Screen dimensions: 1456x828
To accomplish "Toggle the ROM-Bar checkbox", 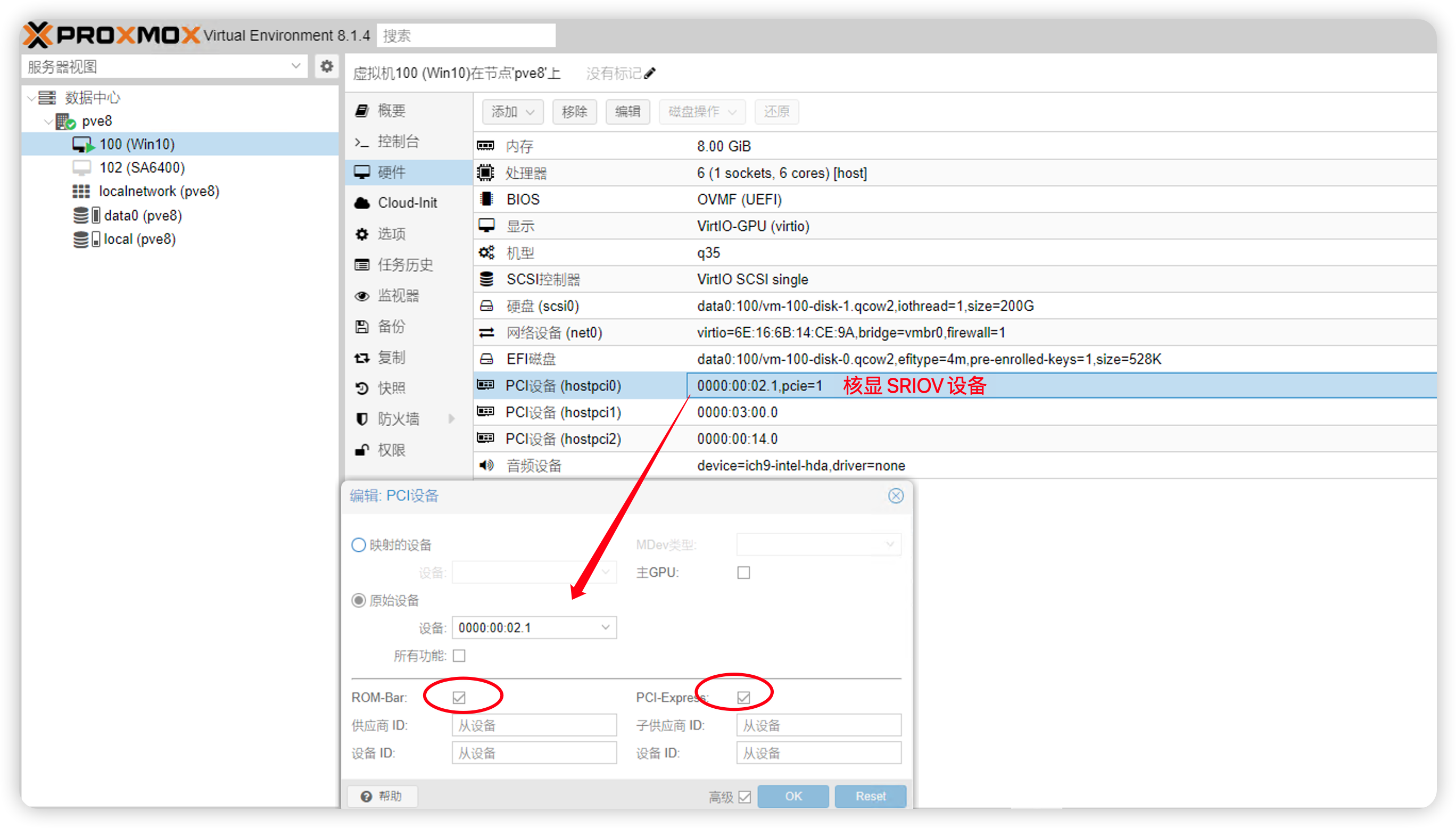I will [x=459, y=698].
